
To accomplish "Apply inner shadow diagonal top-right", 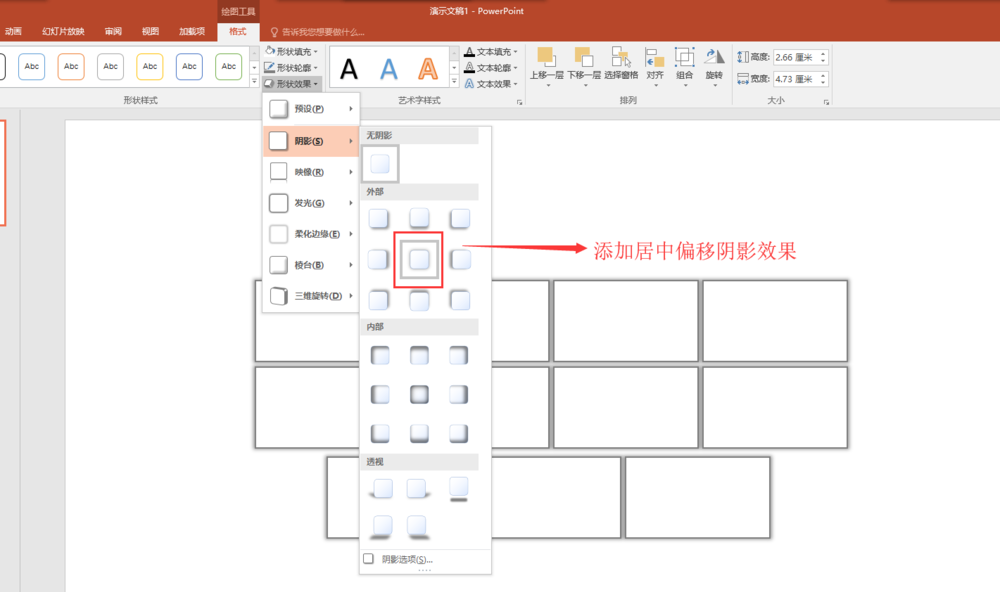I will click(459, 355).
